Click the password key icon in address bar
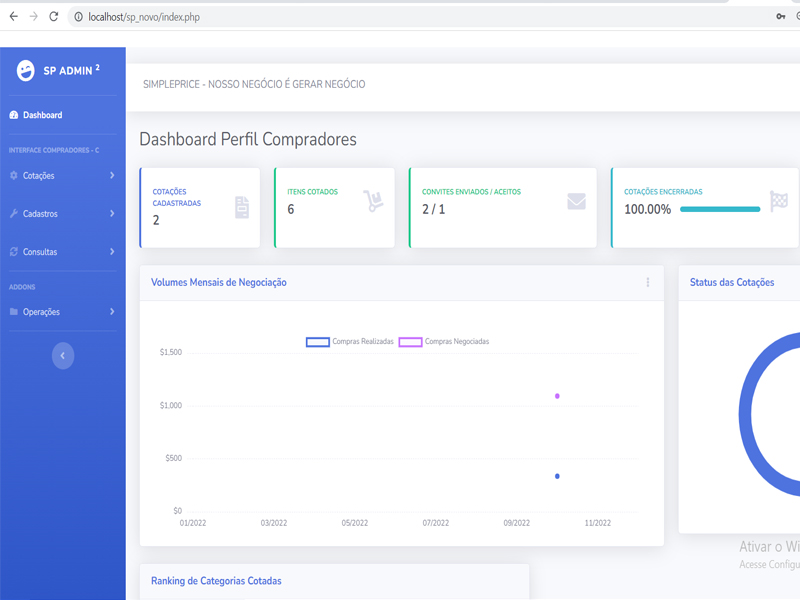 click(781, 17)
